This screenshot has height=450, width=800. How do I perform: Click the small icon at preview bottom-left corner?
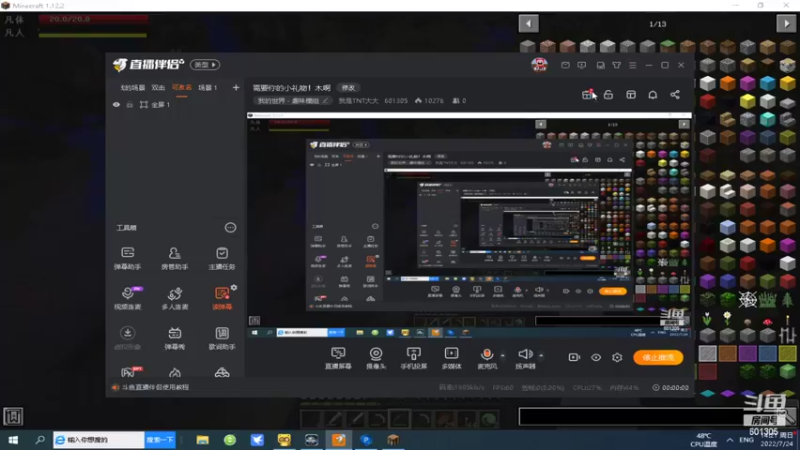[254, 320]
